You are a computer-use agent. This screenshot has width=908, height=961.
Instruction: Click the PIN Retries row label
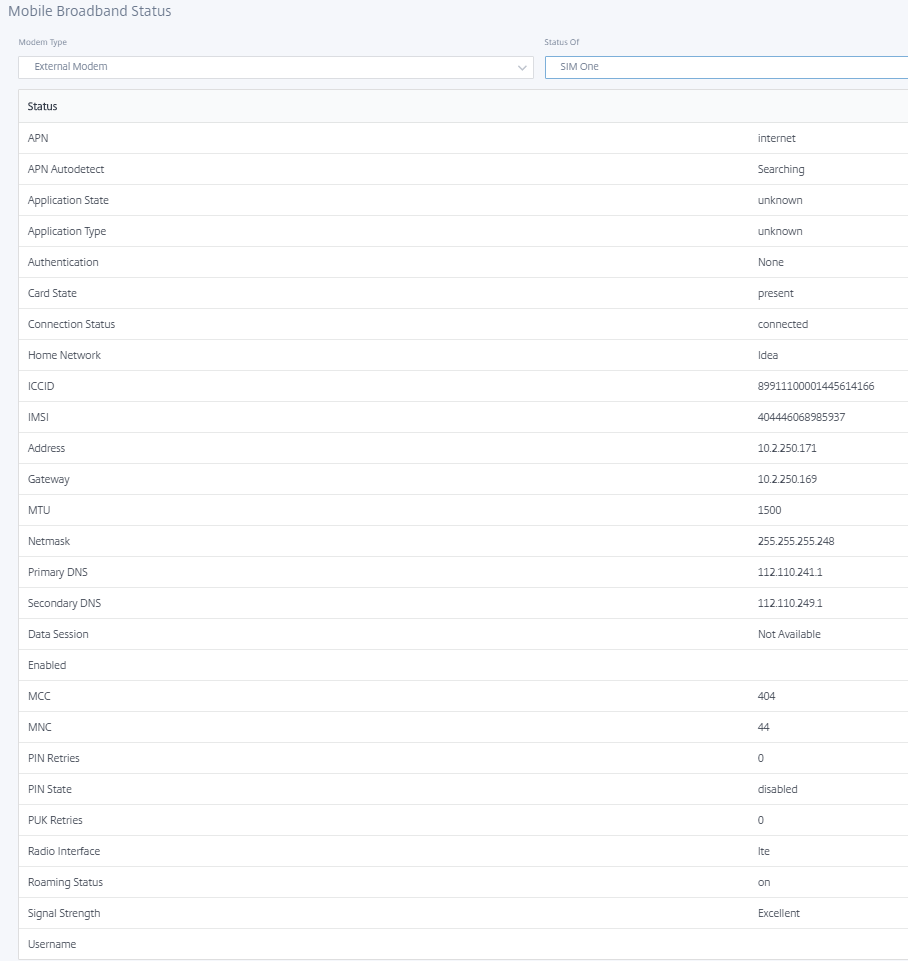[53, 758]
